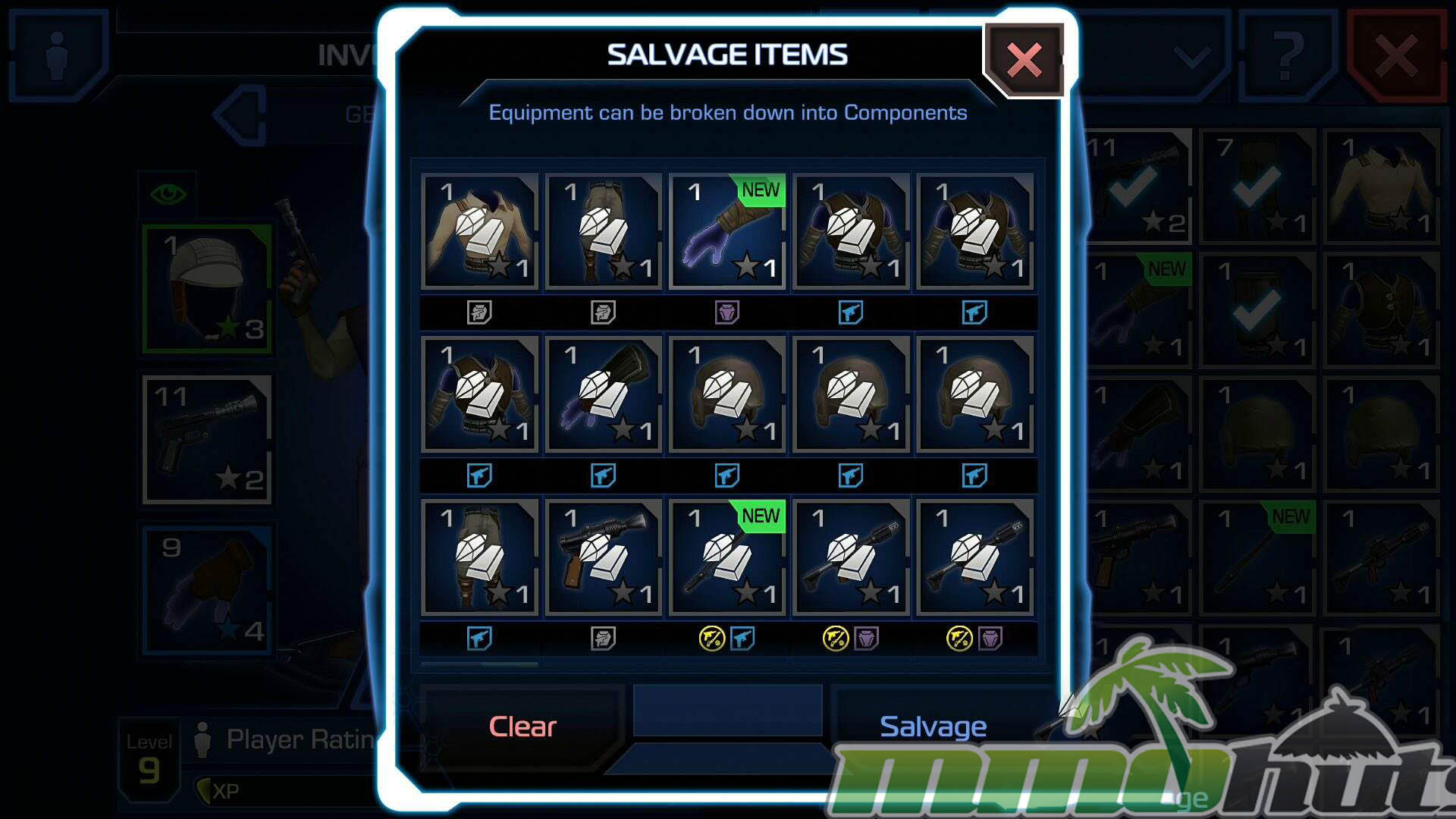Screen dimensions: 1456x819
Task: Select the brown-grip pistol item in third row
Action: [x=604, y=557]
